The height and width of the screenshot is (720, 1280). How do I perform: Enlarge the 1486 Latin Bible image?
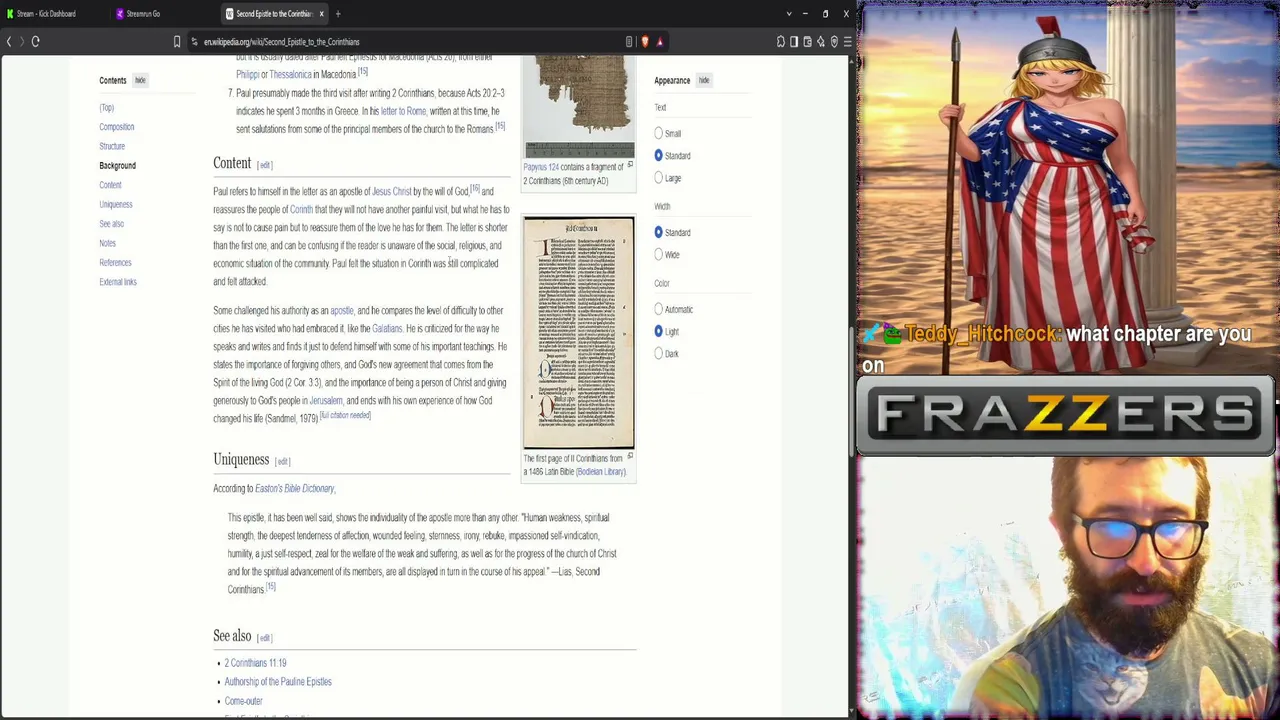pyautogui.click(x=630, y=456)
